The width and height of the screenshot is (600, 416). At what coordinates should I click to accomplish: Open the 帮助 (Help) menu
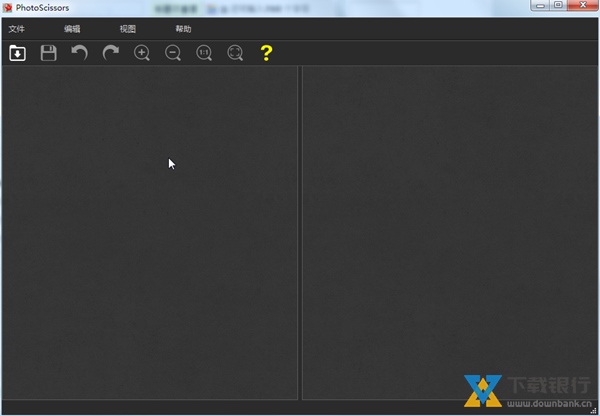coord(183,29)
